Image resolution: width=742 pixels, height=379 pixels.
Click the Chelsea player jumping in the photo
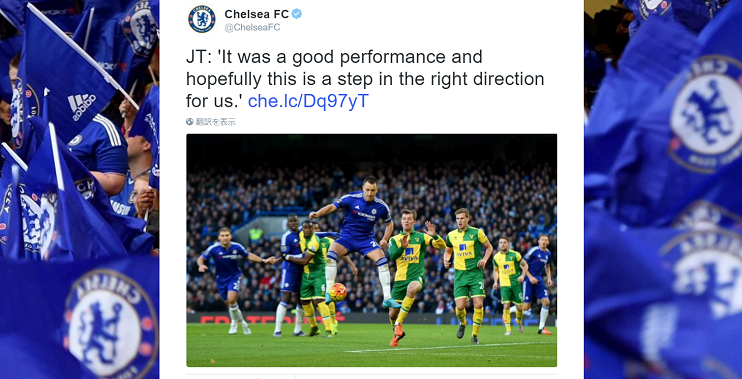pyautogui.click(x=358, y=239)
